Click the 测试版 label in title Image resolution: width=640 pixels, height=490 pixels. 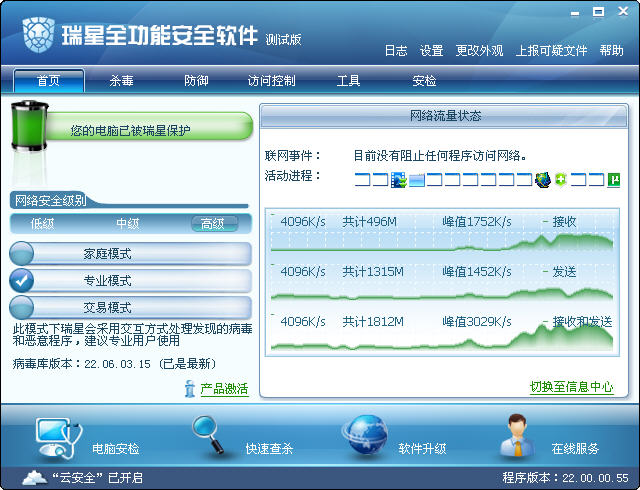[x=283, y=39]
